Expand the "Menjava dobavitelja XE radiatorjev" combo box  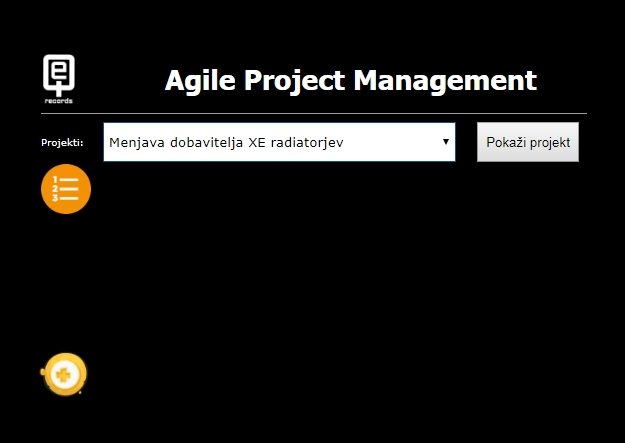pos(279,142)
